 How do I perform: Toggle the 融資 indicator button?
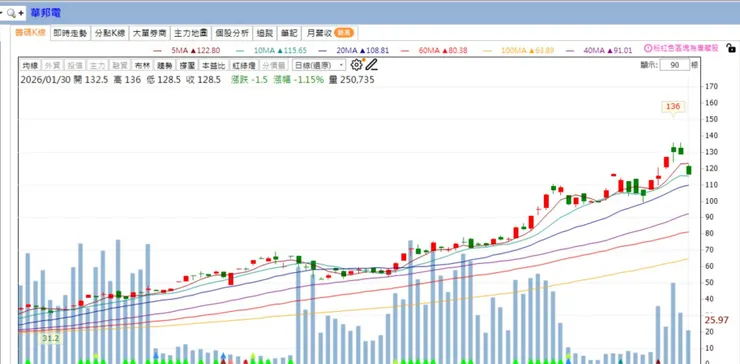coord(120,65)
